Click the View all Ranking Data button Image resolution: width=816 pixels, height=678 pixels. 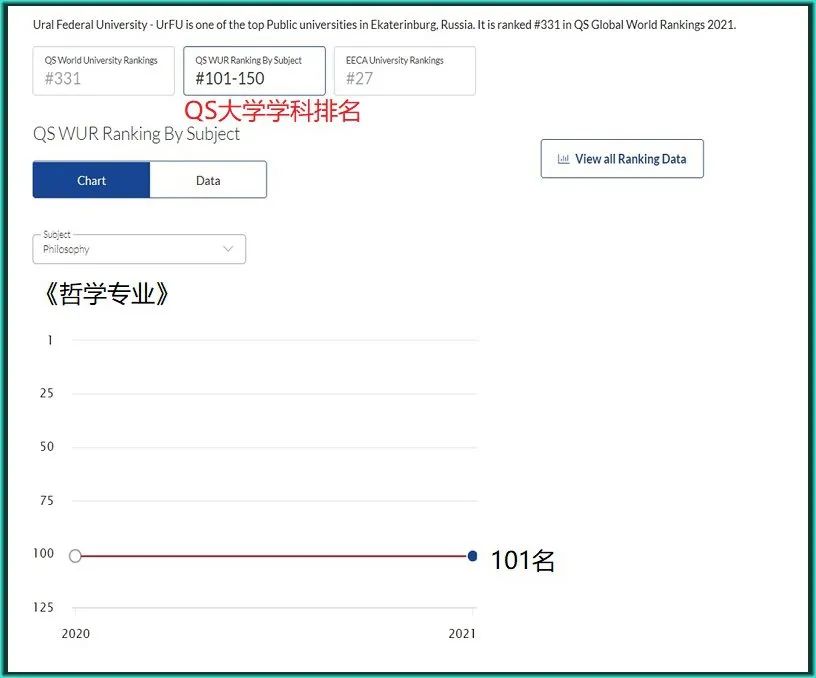pos(622,158)
